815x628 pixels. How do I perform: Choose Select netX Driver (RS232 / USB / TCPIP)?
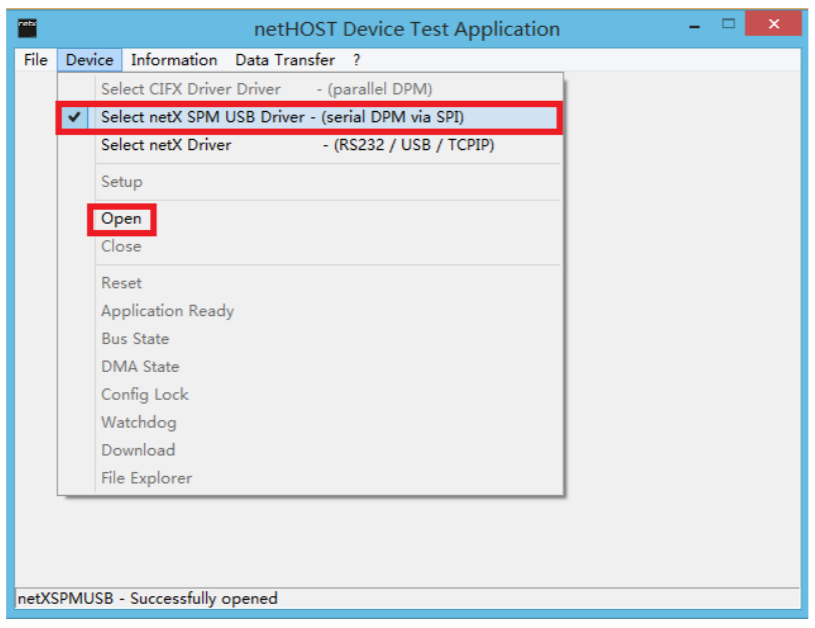point(310,145)
